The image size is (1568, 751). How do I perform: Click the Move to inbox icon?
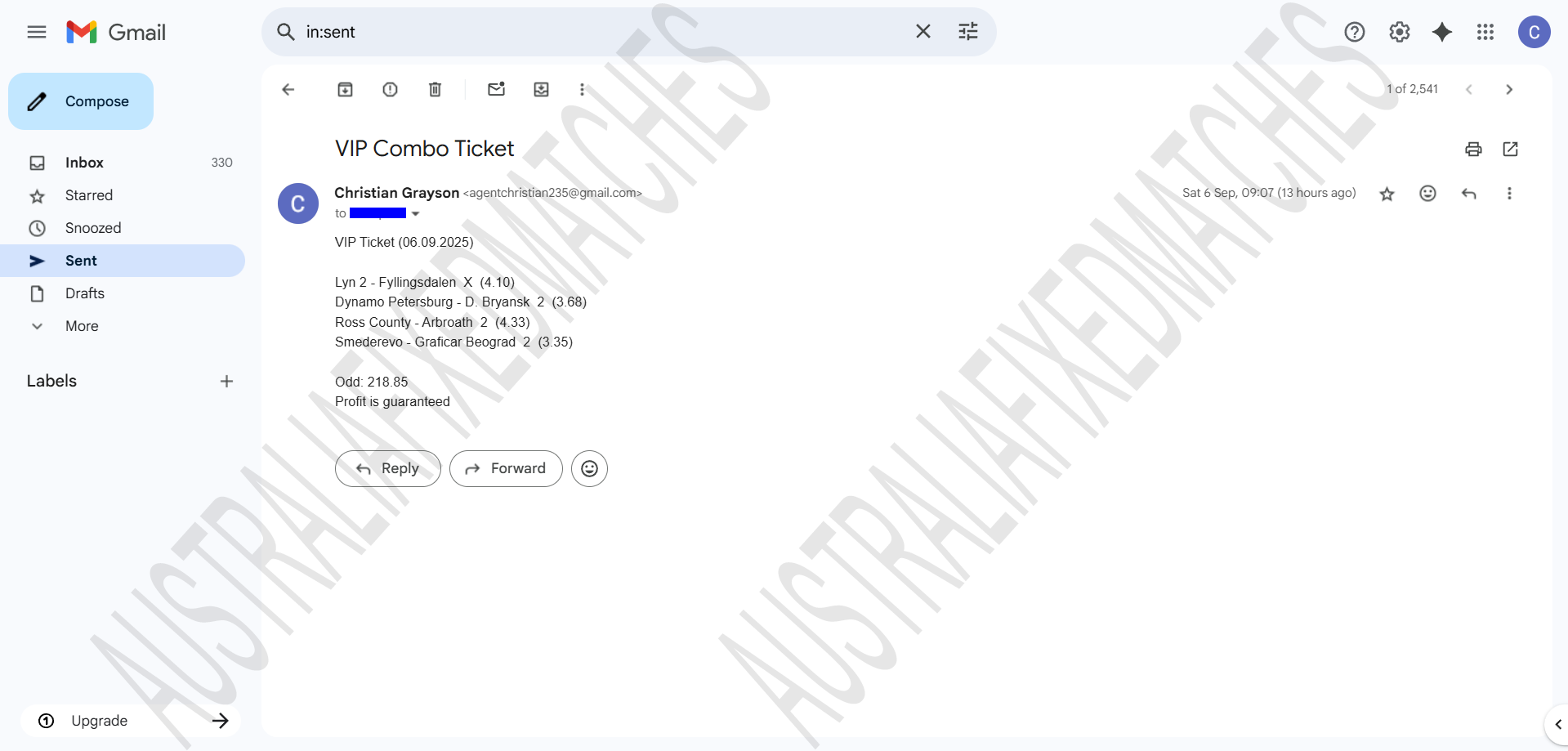point(542,89)
